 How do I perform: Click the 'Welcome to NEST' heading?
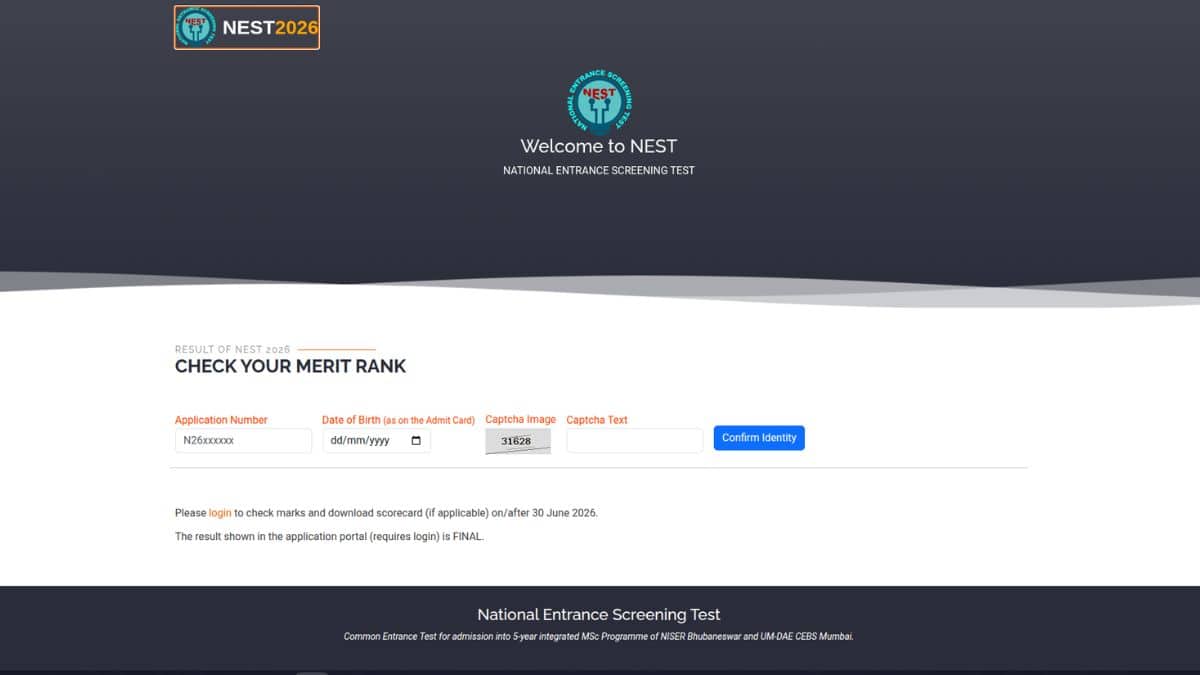599,146
